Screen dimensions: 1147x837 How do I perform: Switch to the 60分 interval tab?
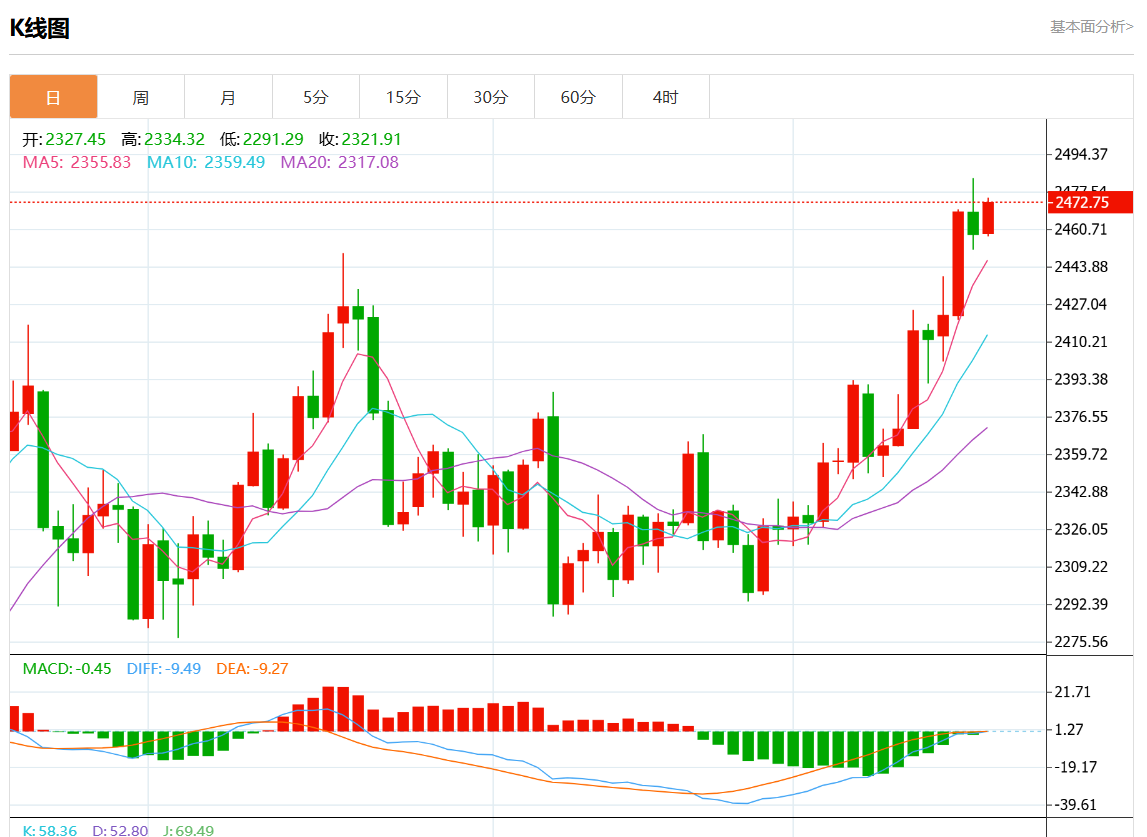click(578, 97)
